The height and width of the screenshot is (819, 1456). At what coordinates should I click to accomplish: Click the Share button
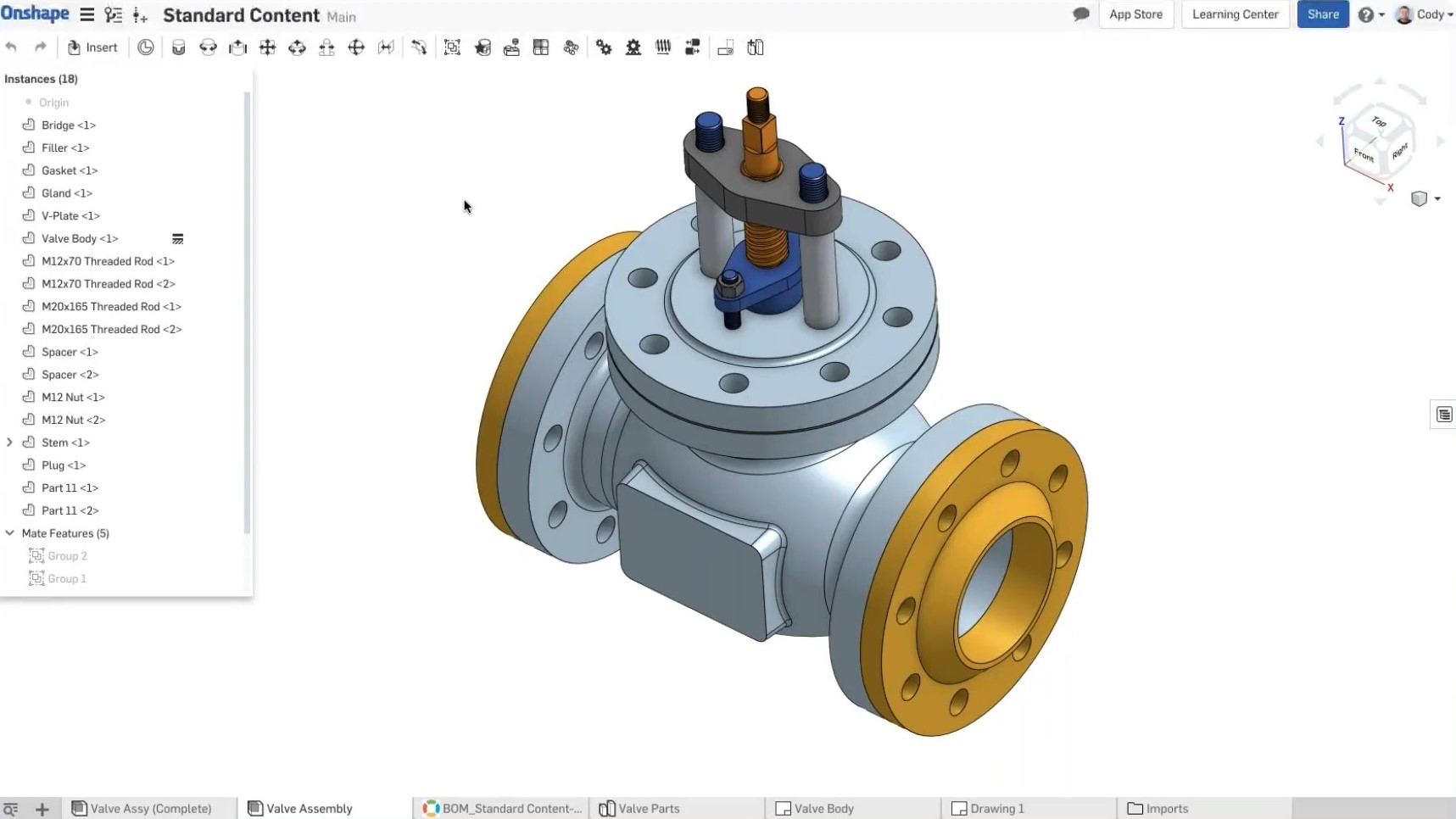pos(1322,14)
